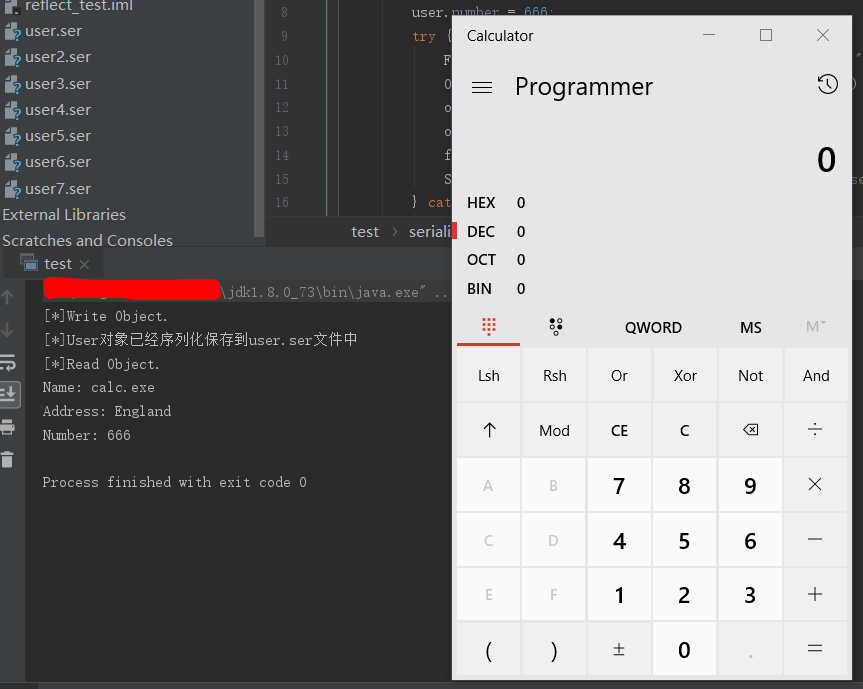Cycle the QWORD word size selector
863x689 pixels.
[653, 327]
